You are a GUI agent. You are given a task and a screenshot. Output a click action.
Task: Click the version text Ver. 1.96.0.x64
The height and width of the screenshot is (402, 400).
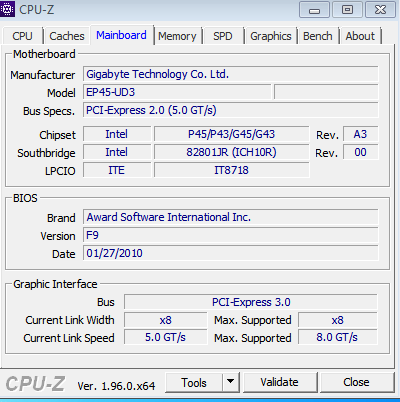[116, 386]
